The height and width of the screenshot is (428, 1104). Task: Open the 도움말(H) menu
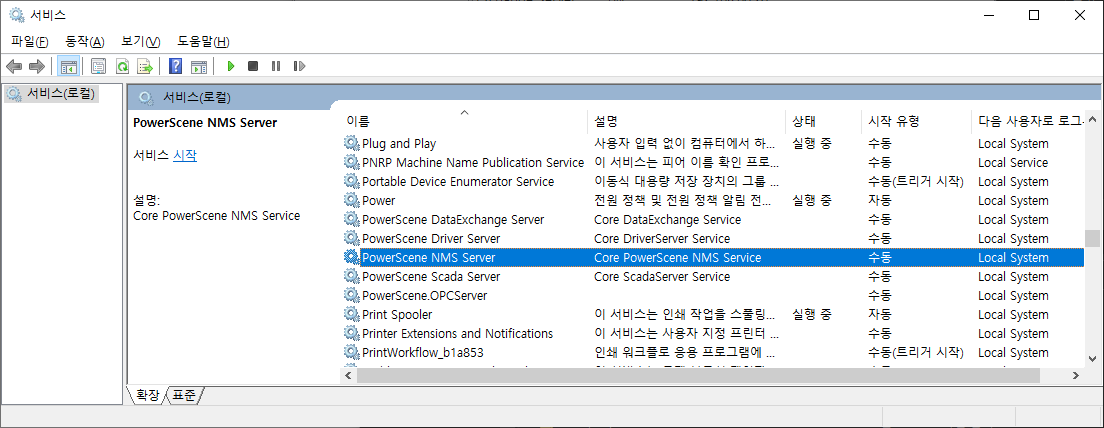[203, 42]
